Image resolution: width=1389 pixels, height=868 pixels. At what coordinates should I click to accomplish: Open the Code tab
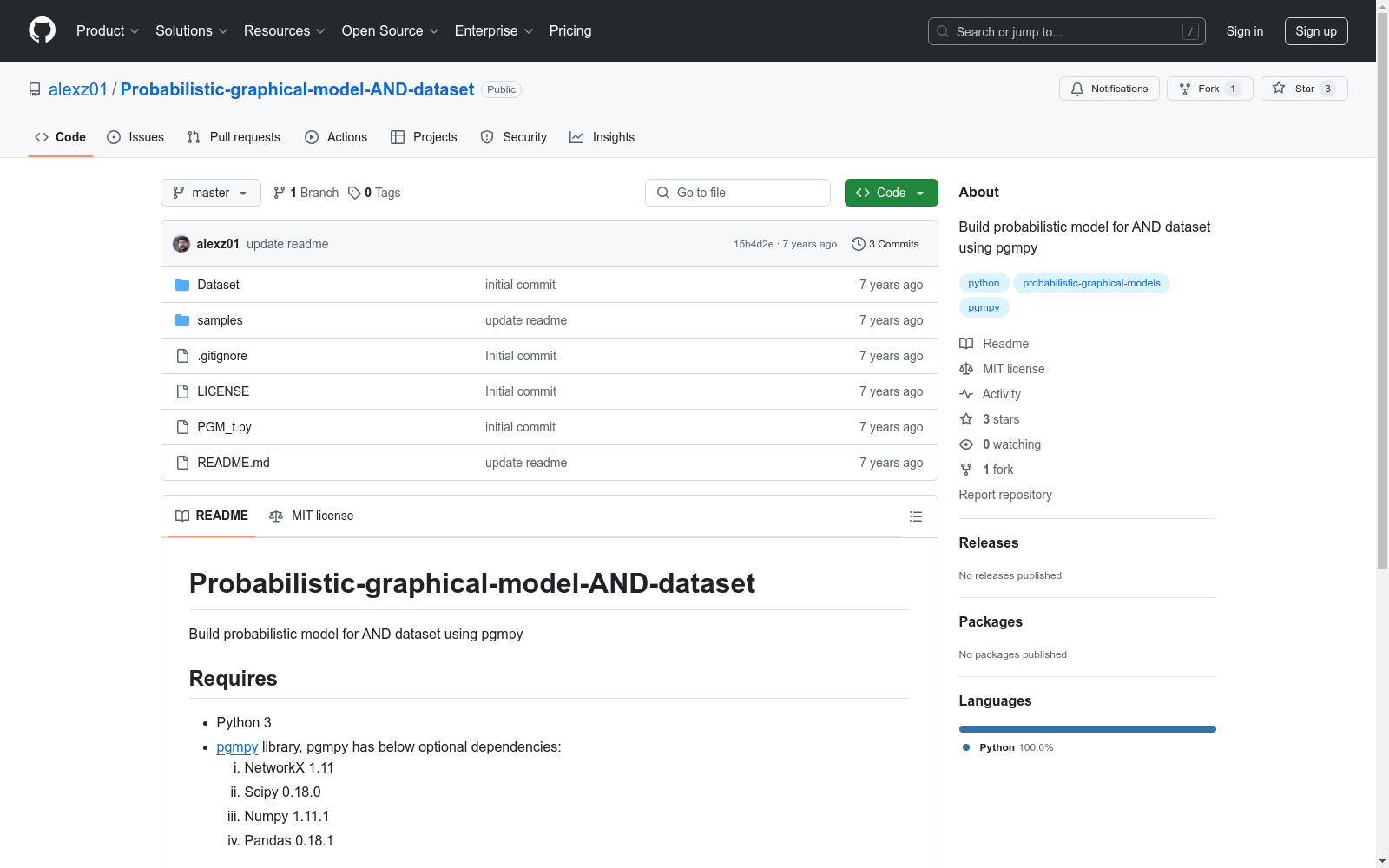(x=61, y=137)
